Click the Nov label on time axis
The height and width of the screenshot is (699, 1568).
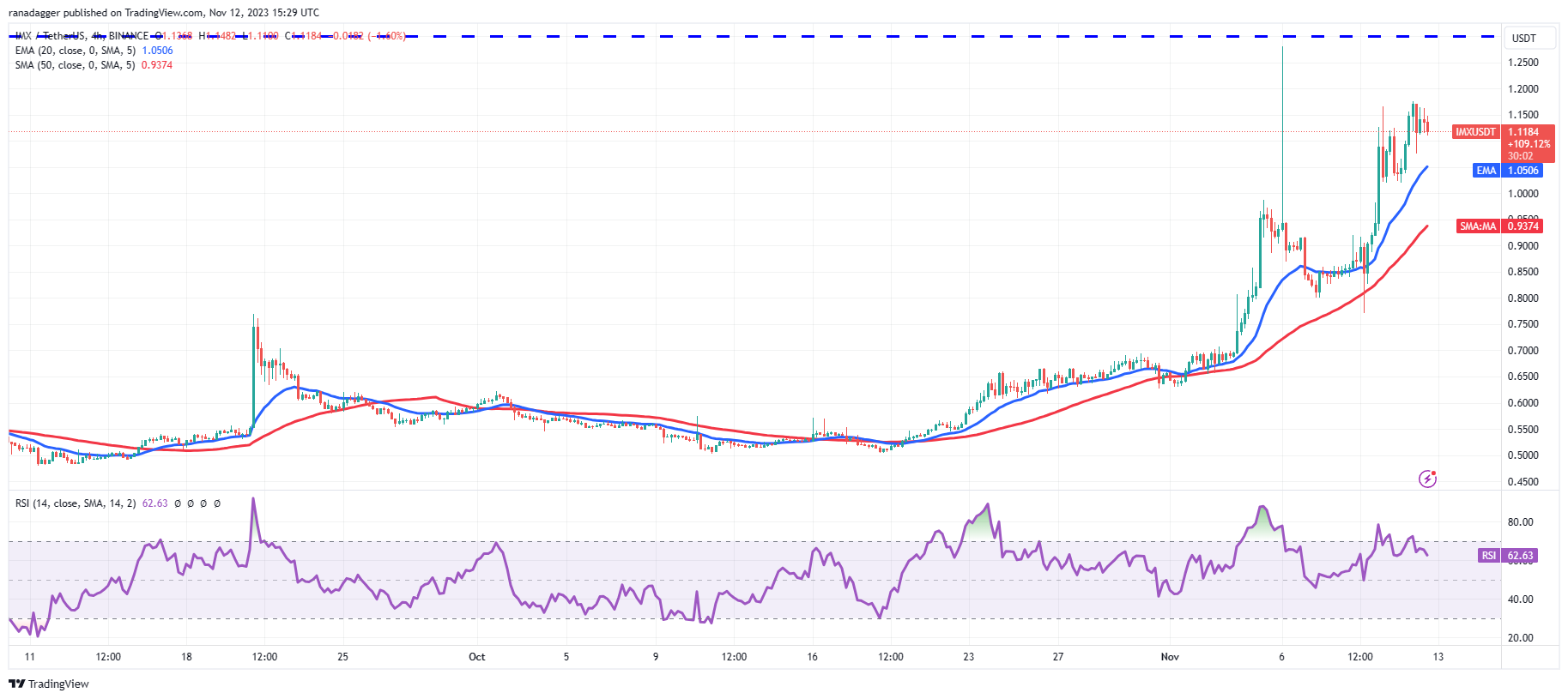(1170, 657)
